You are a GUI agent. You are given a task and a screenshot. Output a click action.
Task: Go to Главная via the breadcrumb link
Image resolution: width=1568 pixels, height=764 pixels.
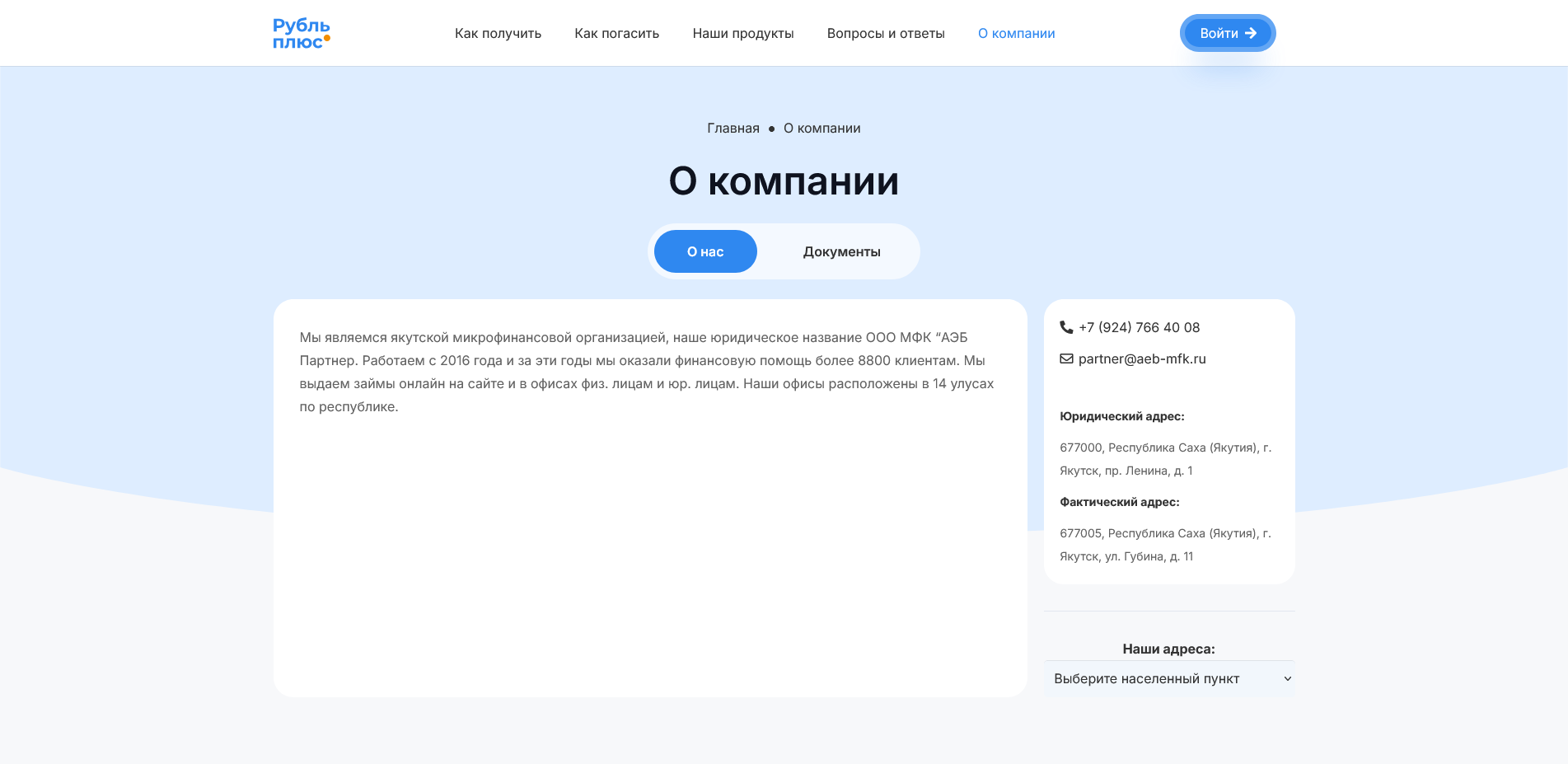click(733, 129)
